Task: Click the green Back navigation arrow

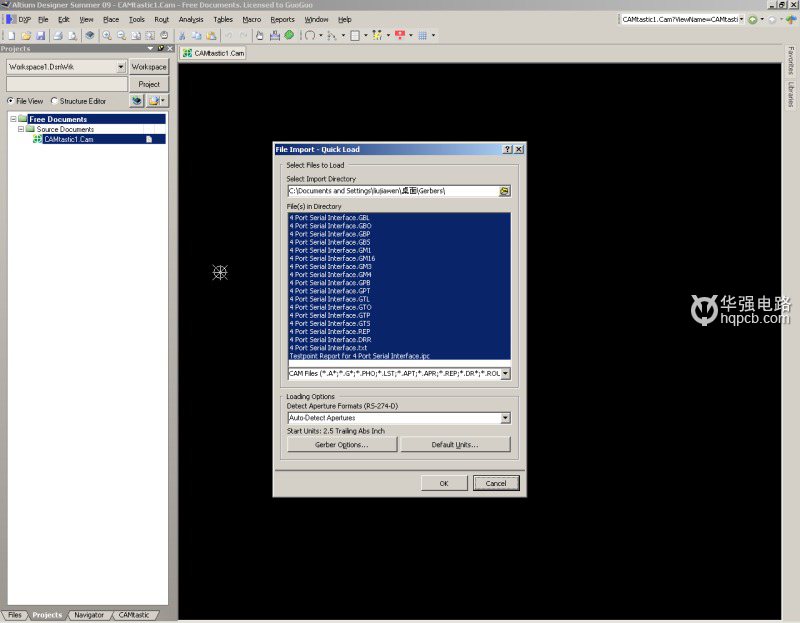Action: tap(753, 19)
